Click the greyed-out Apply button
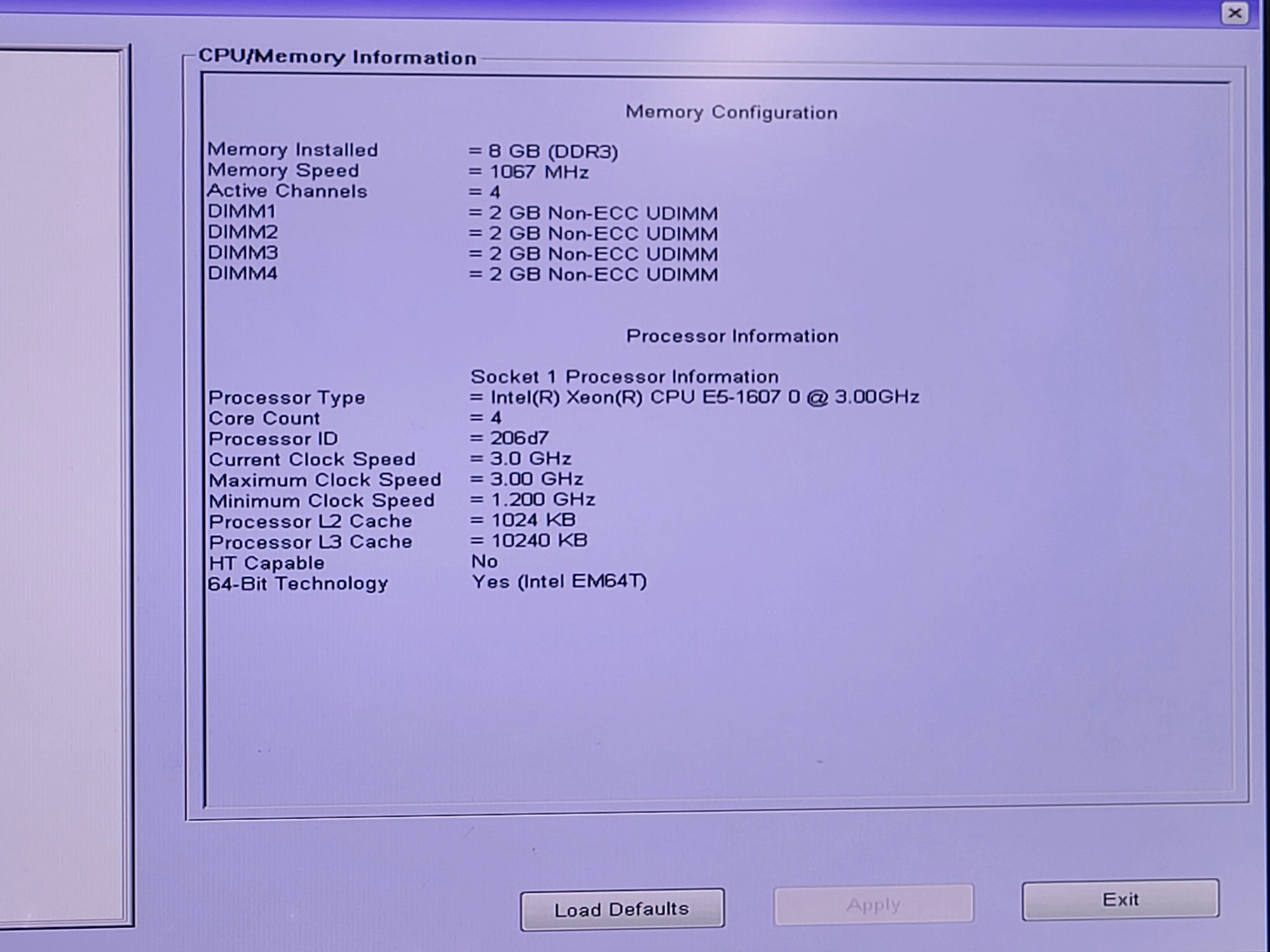Viewport: 1270px width, 952px height. click(873, 905)
